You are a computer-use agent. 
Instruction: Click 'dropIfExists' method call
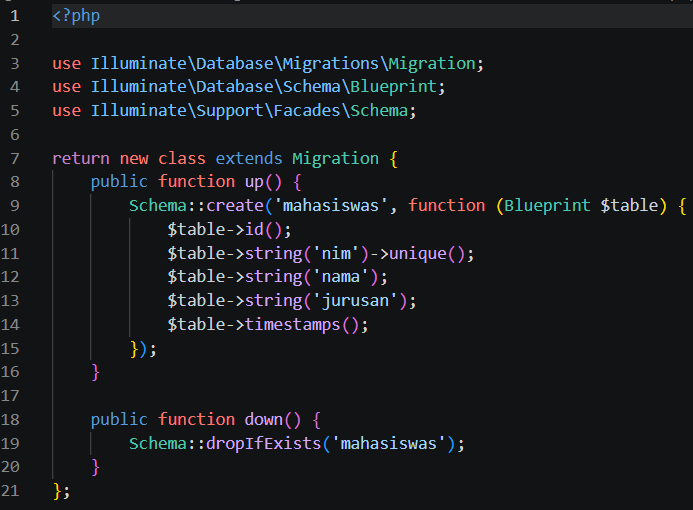click(x=263, y=443)
